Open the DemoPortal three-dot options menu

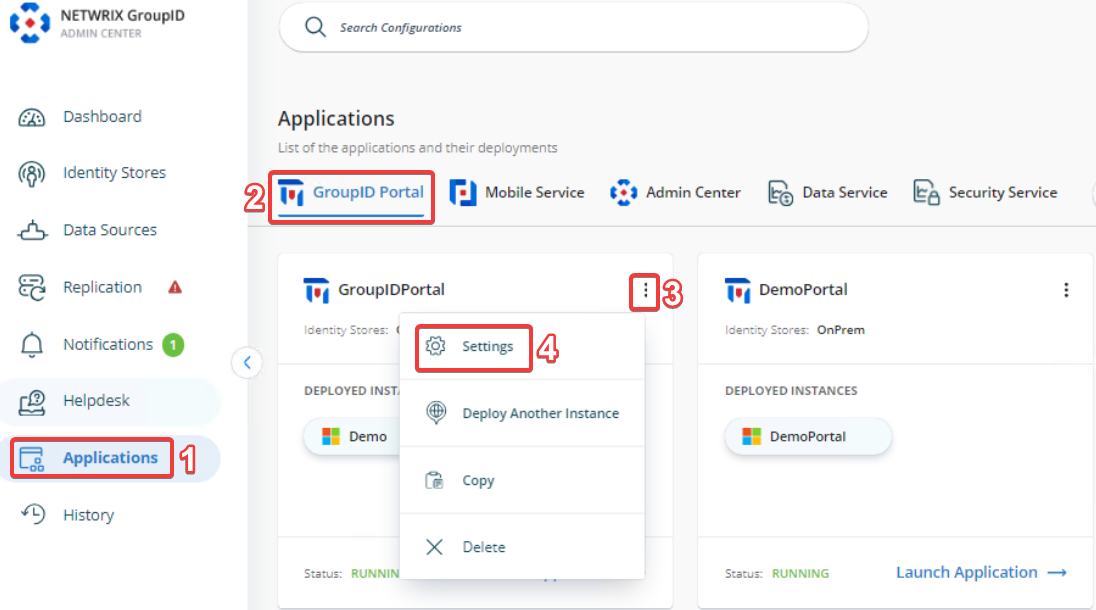pyautogui.click(x=1066, y=290)
